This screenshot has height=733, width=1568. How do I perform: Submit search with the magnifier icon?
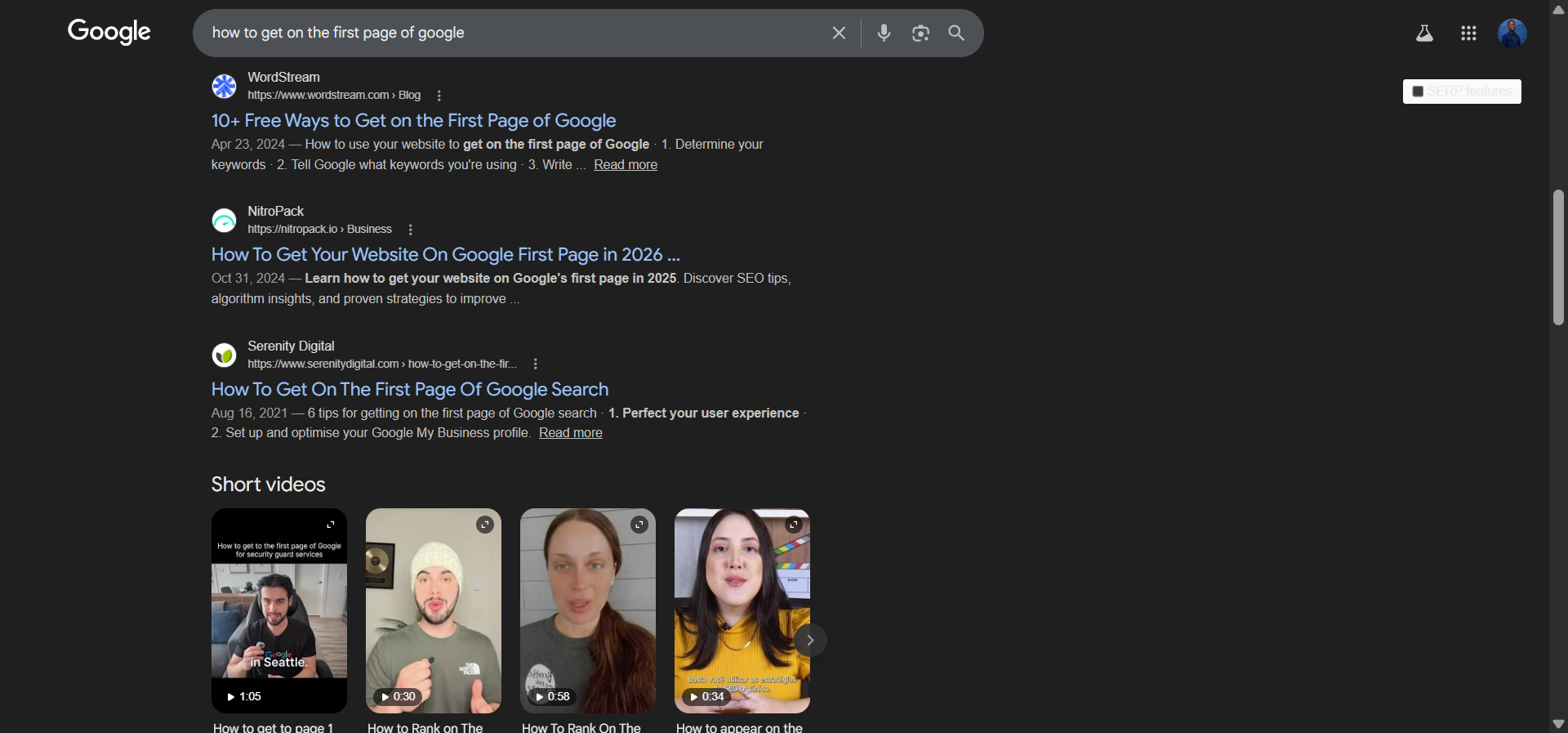point(956,33)
